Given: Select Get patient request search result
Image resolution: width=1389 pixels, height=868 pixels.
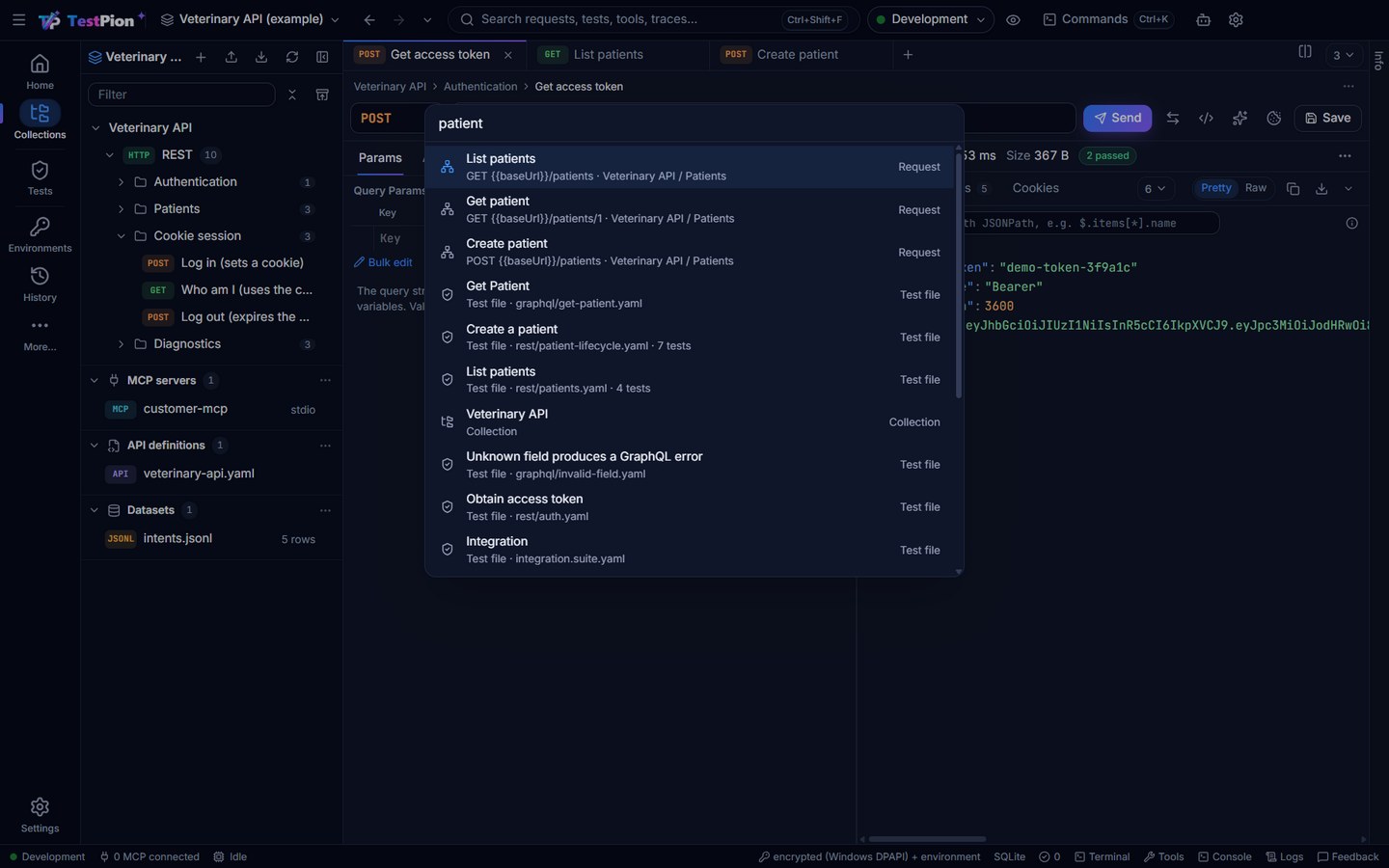Looking at the screenshot, I should [692, 209].
